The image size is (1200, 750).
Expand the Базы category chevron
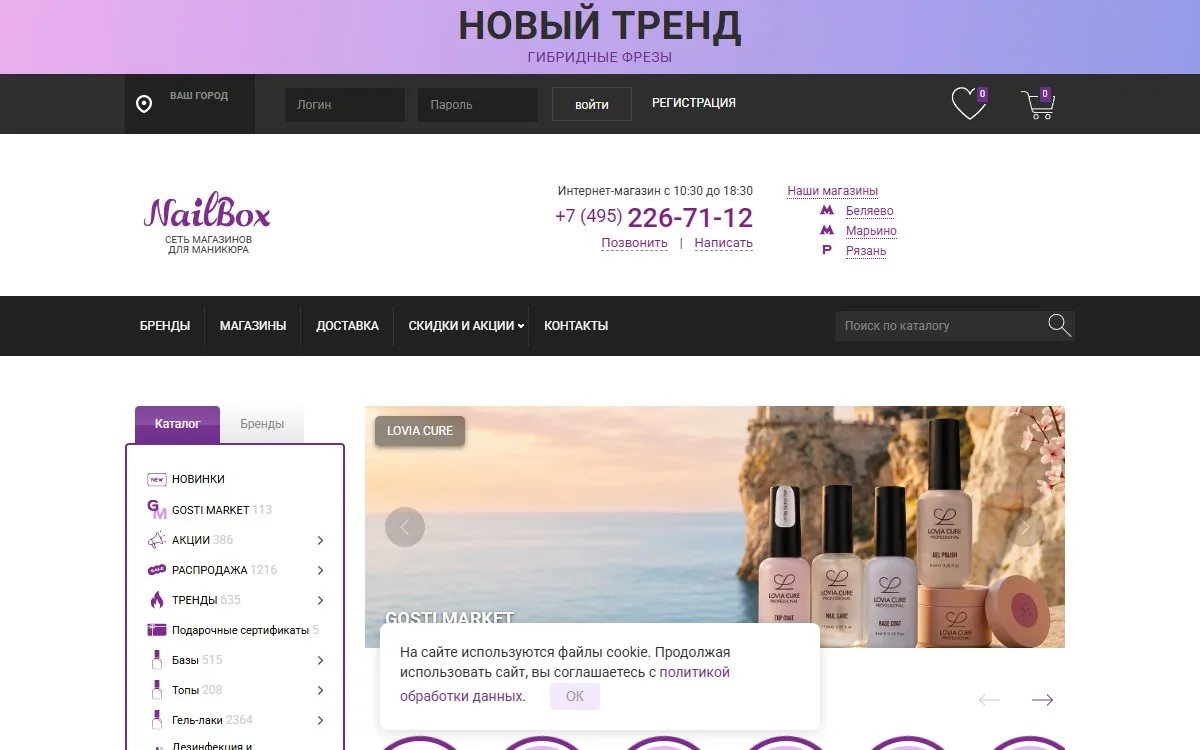pyautogui.click(x=320, y=660)
